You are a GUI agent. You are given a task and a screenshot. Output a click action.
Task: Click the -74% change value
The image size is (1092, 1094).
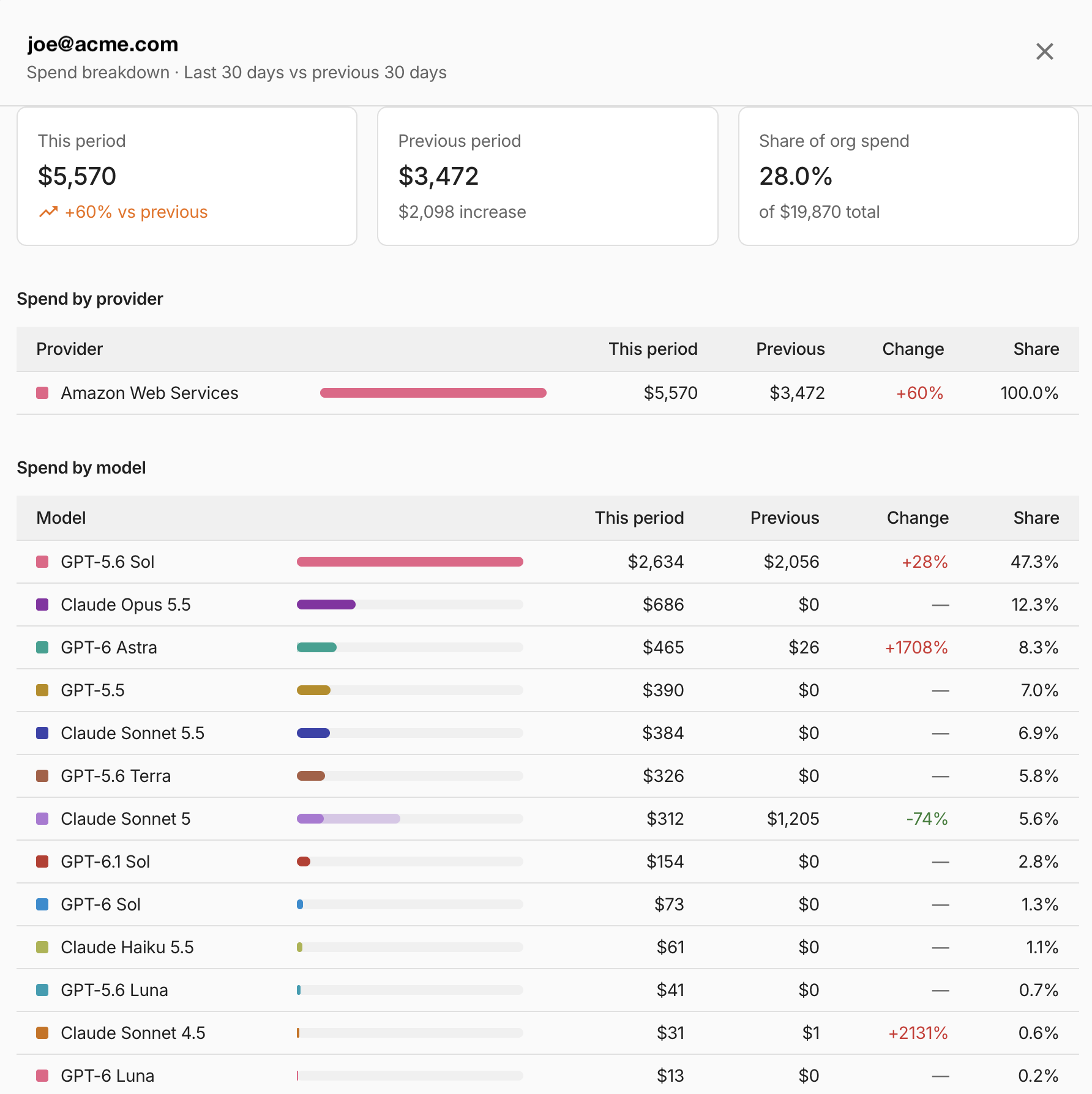click(927, 819)
